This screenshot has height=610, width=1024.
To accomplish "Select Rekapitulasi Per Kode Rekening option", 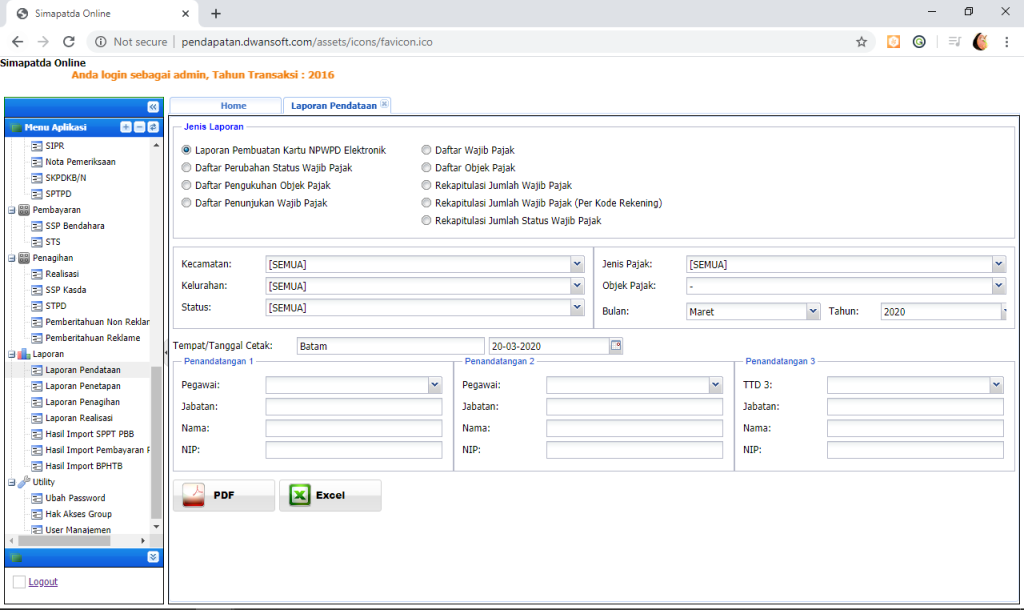I will (x=426, y=203).
